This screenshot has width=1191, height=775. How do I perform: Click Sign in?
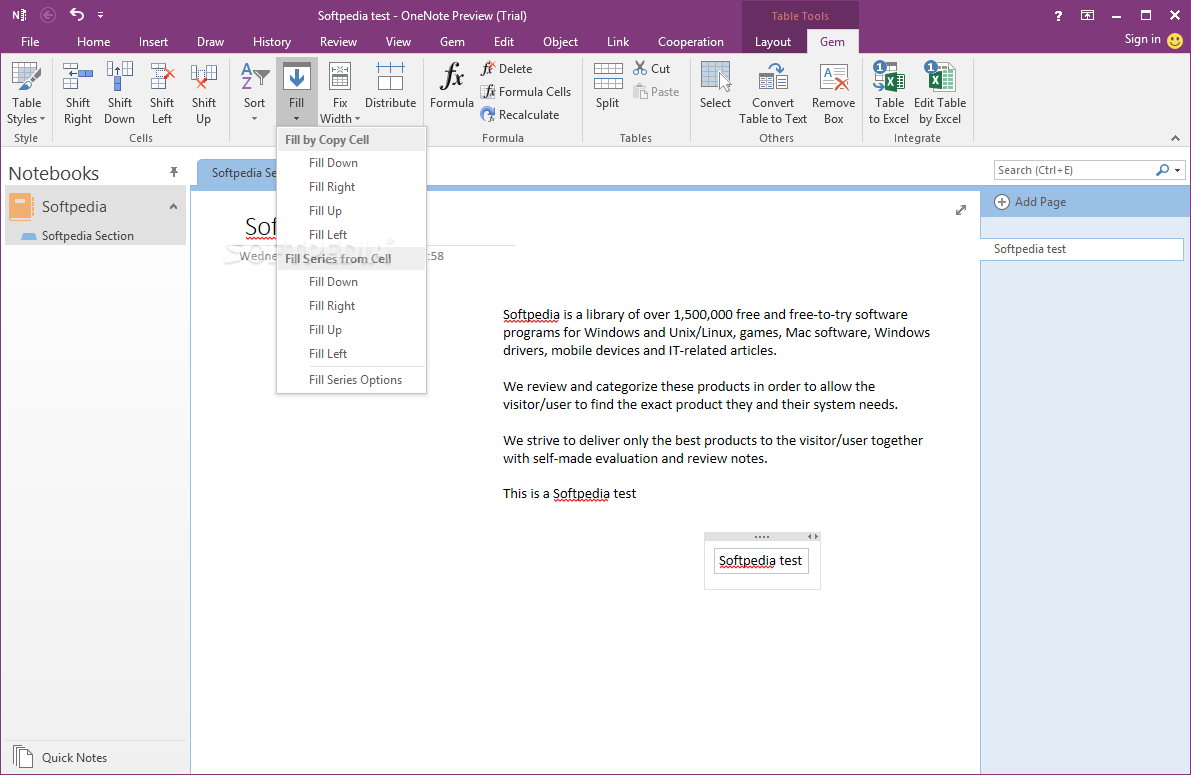click(x=1142, y=40)
